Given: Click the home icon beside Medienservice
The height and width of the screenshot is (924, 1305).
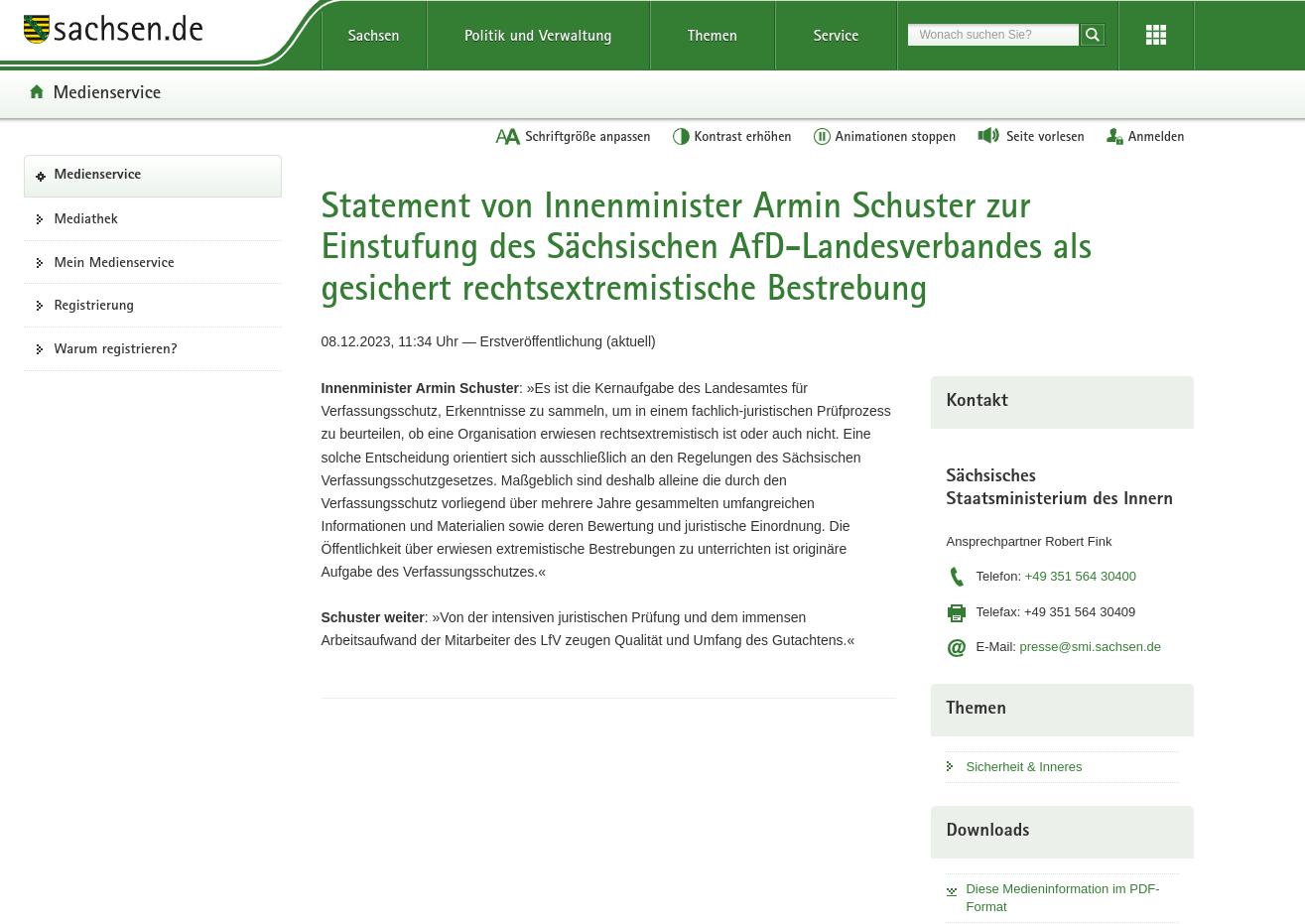Looking at the screenshot, I should point(37,91).
